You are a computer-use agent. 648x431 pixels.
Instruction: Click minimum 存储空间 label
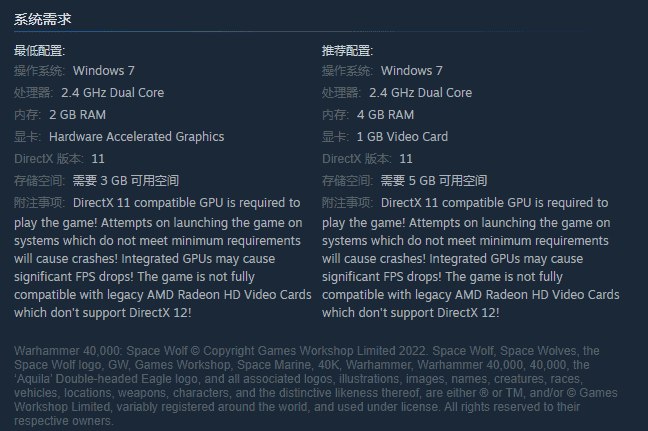tap(39, 181)
